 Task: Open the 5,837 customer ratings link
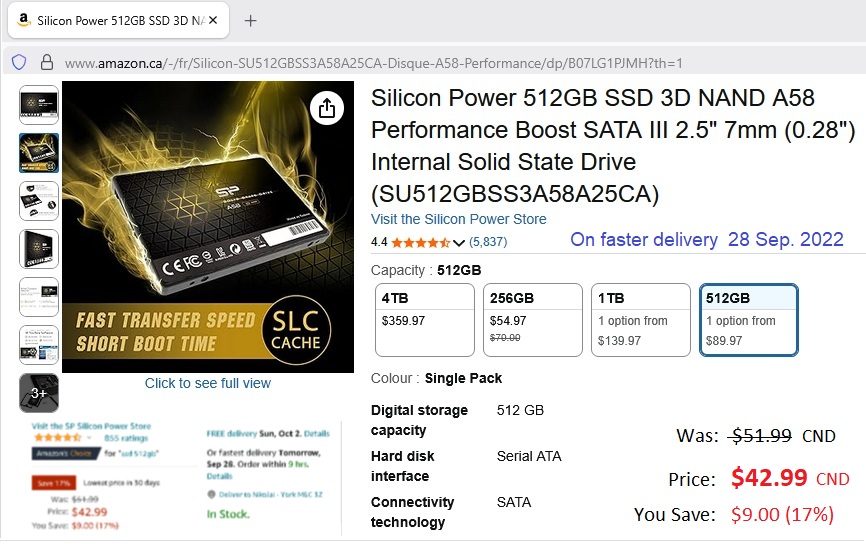(488, 242)
